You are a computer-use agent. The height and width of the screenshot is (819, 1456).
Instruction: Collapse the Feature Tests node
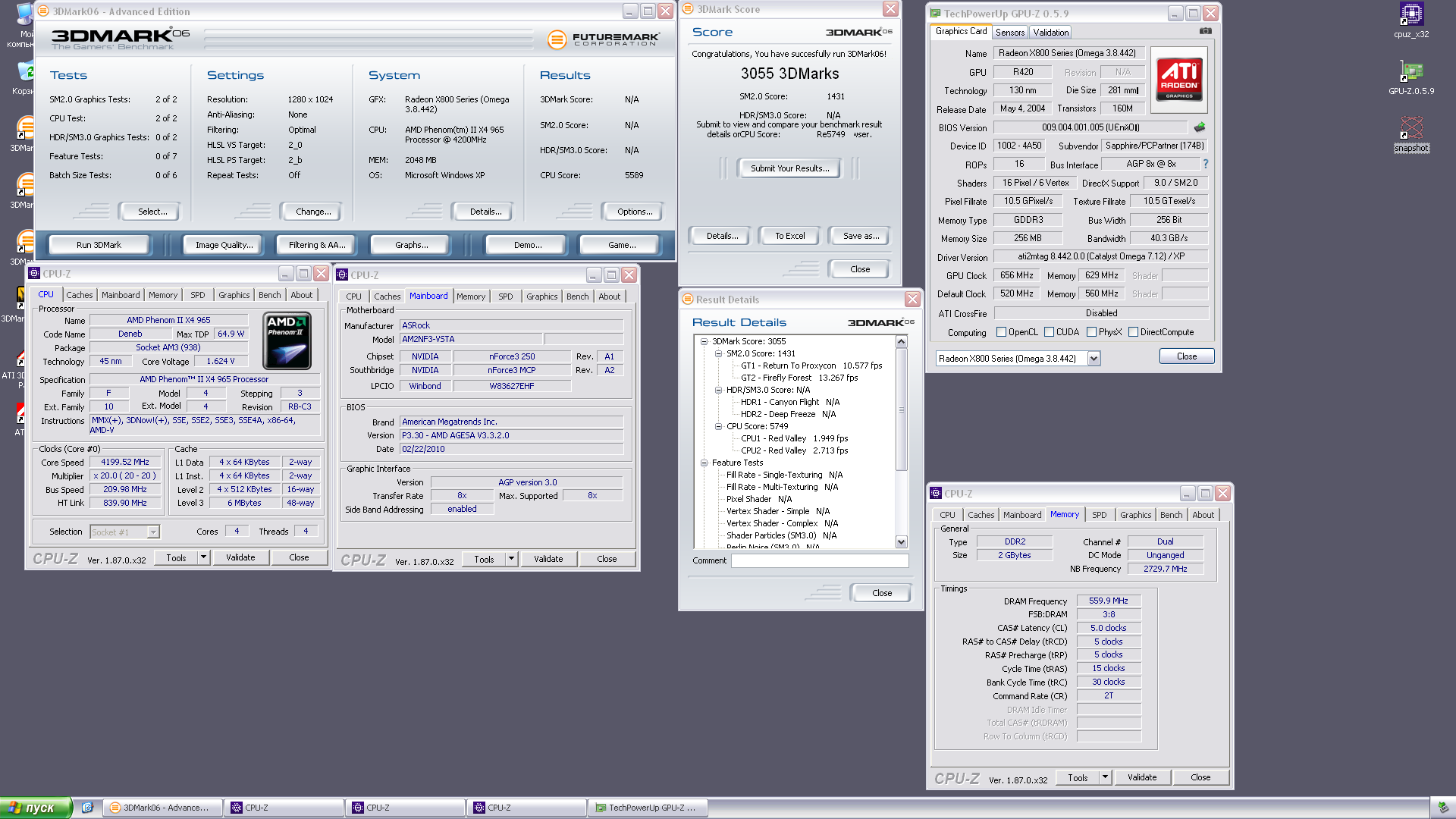click(704, 463)
